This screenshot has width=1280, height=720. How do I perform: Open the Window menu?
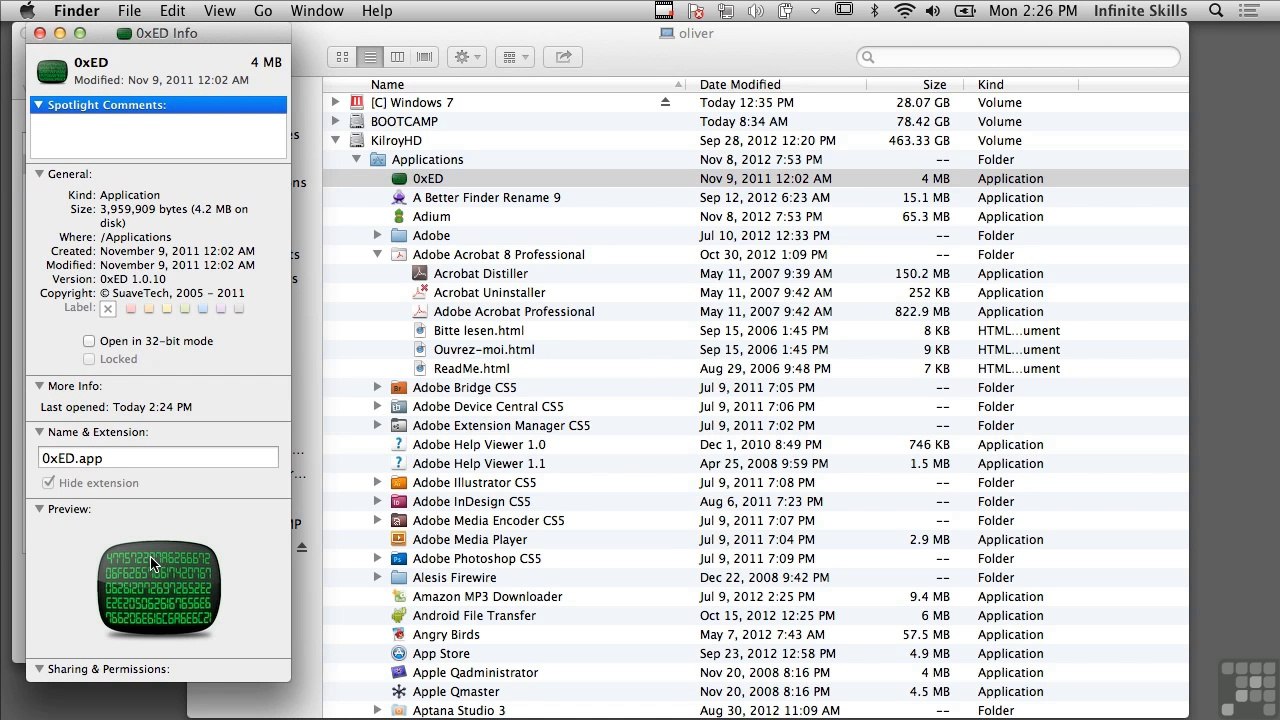point(316,11)
